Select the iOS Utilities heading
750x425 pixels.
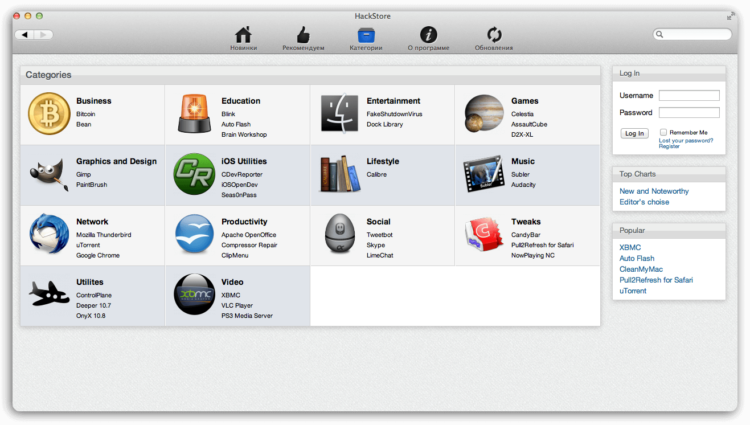(244, 162)
